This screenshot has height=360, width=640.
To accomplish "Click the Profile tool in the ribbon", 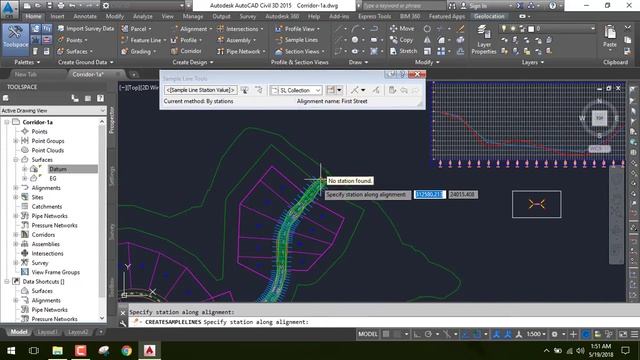I will coord(187,40).
